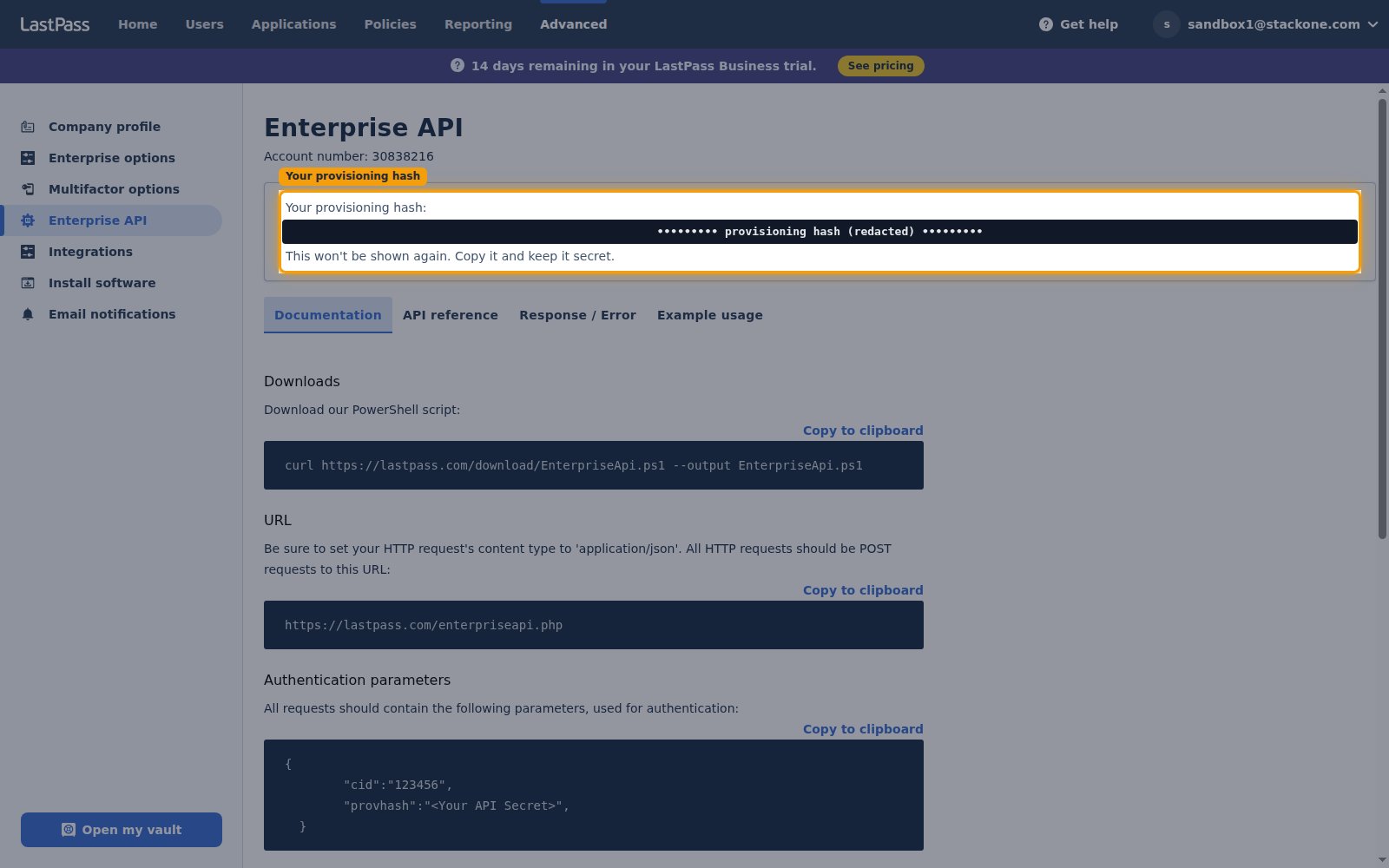Click the vault icon in Open my vault

click(x=69, y=830)
